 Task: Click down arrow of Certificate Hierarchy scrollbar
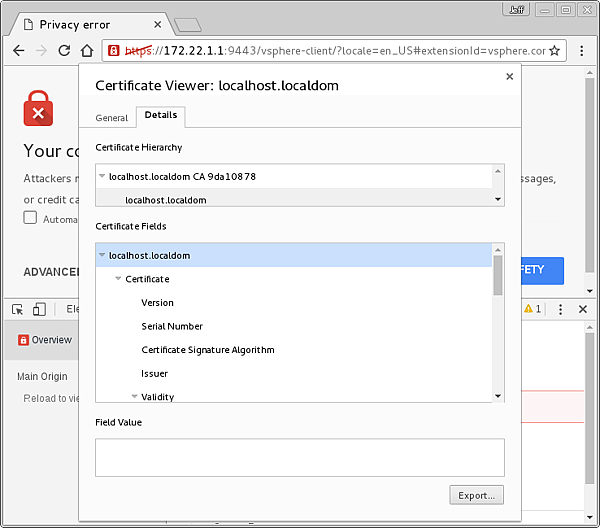[498, 199]
